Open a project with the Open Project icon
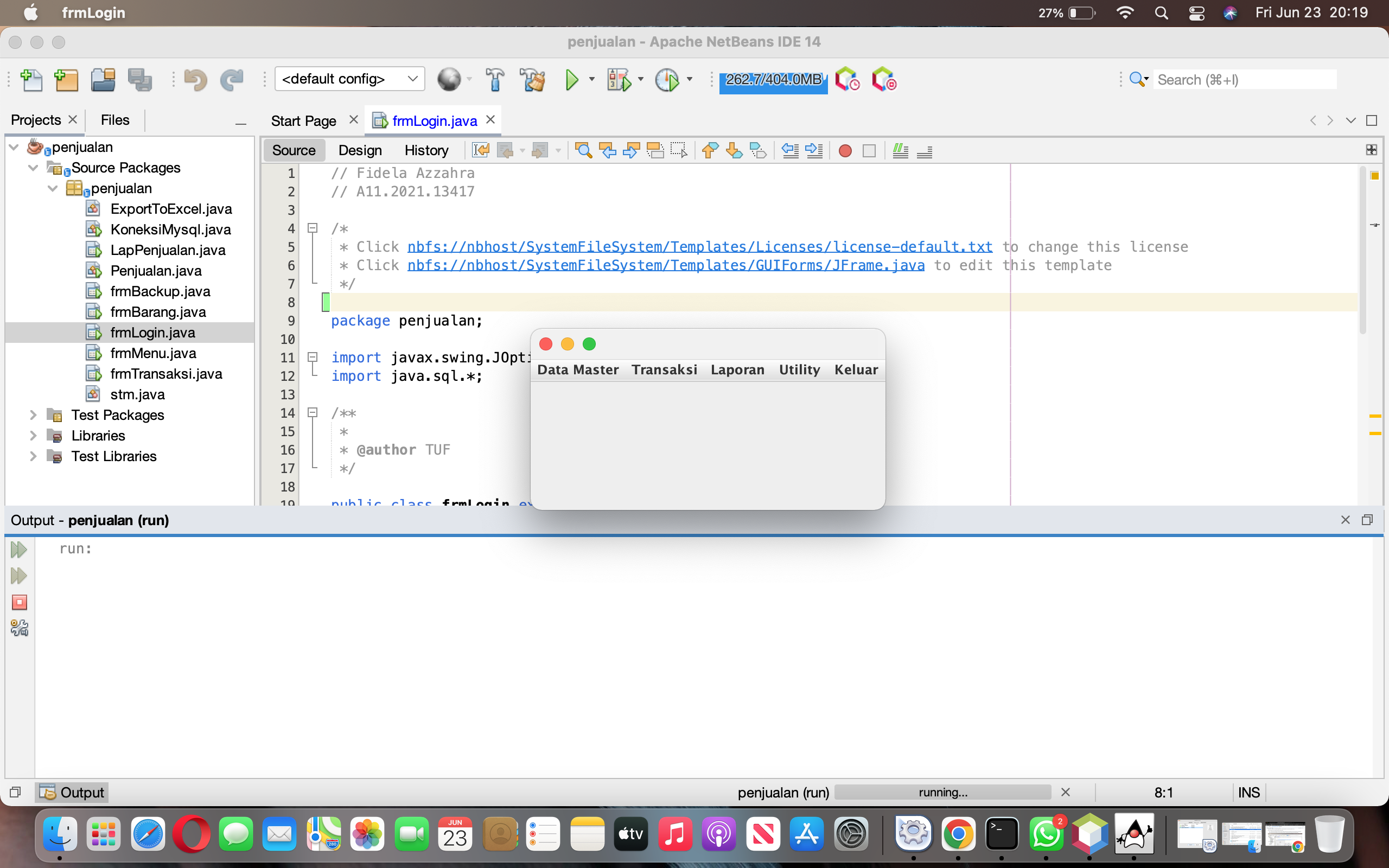The image size is (1389, 868). click(103, 80)
